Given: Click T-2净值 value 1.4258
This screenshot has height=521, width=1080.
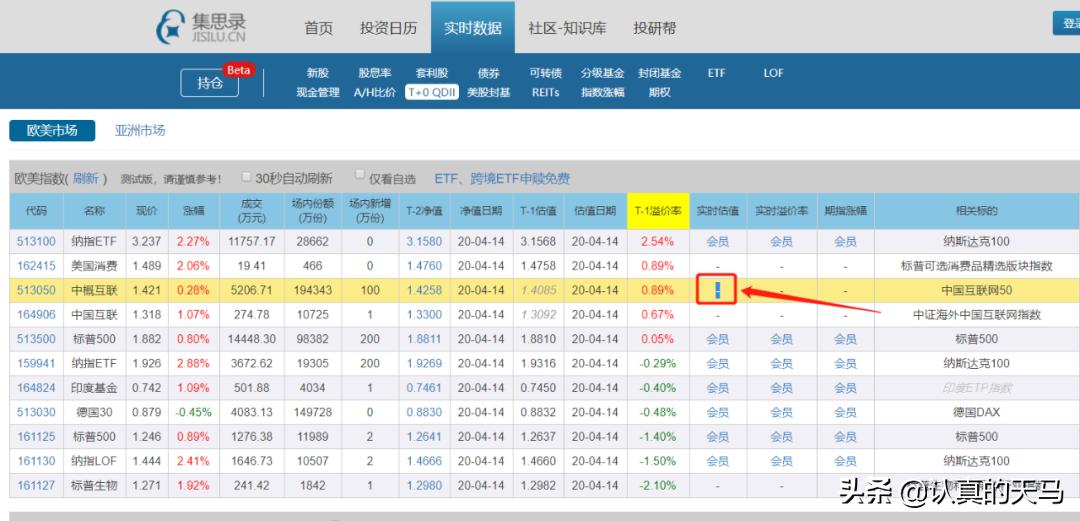Looking at the screenshot, I should (424, 290).
